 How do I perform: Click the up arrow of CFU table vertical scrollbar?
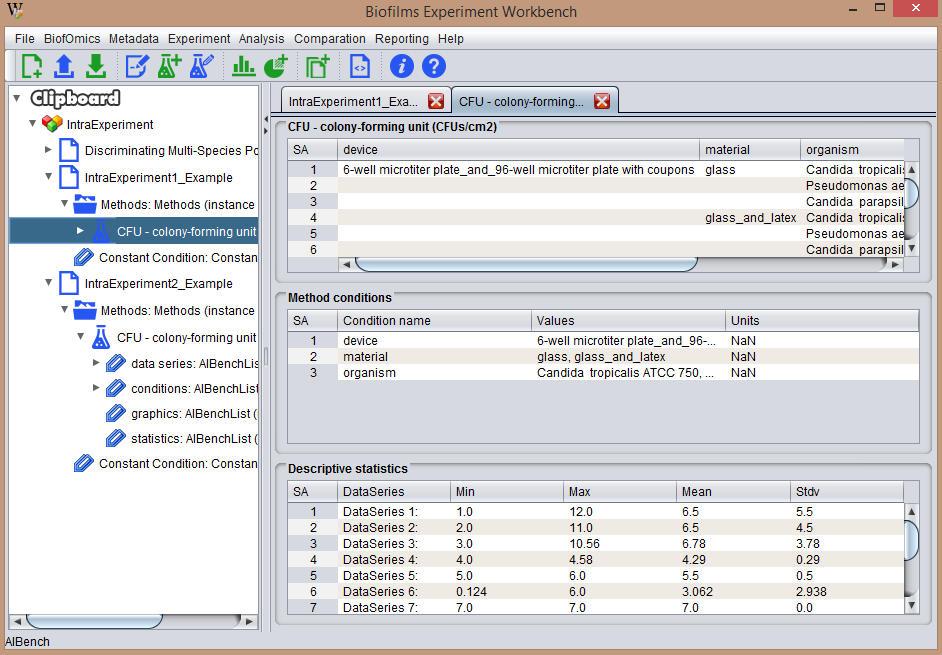pos(911,169)
